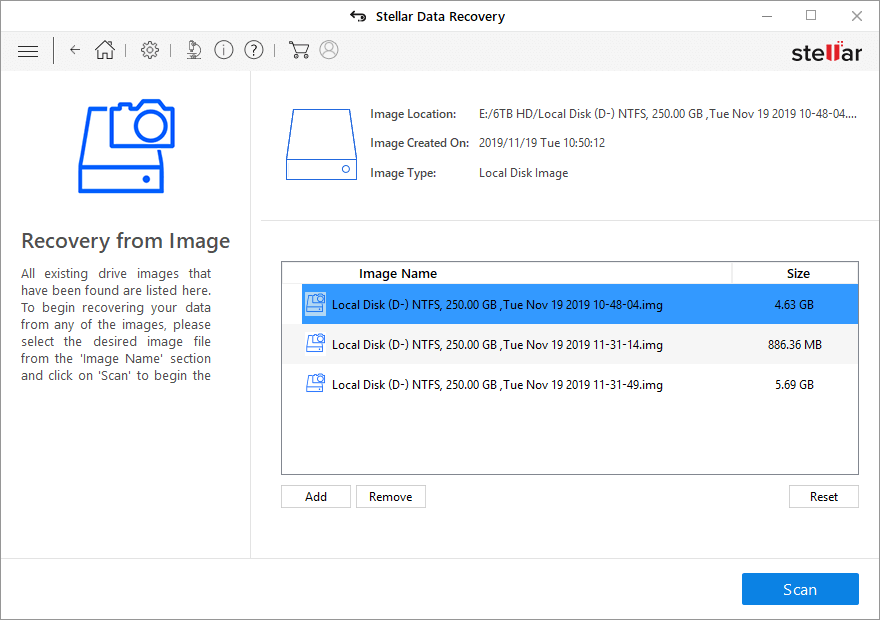Open Help question mark icon
880x620 pixels.
[254, 50]
